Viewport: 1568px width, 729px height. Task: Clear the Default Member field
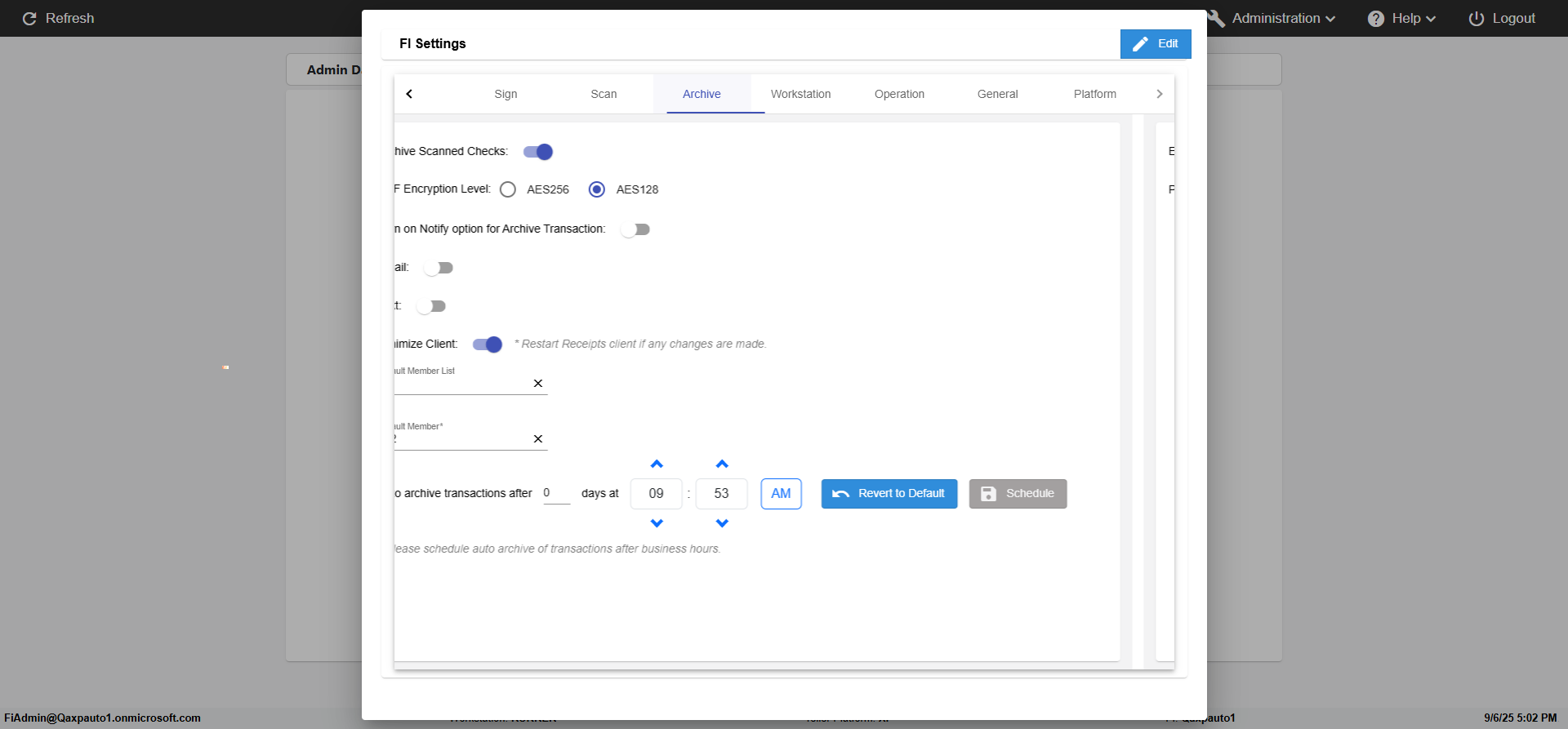[538, 439]
